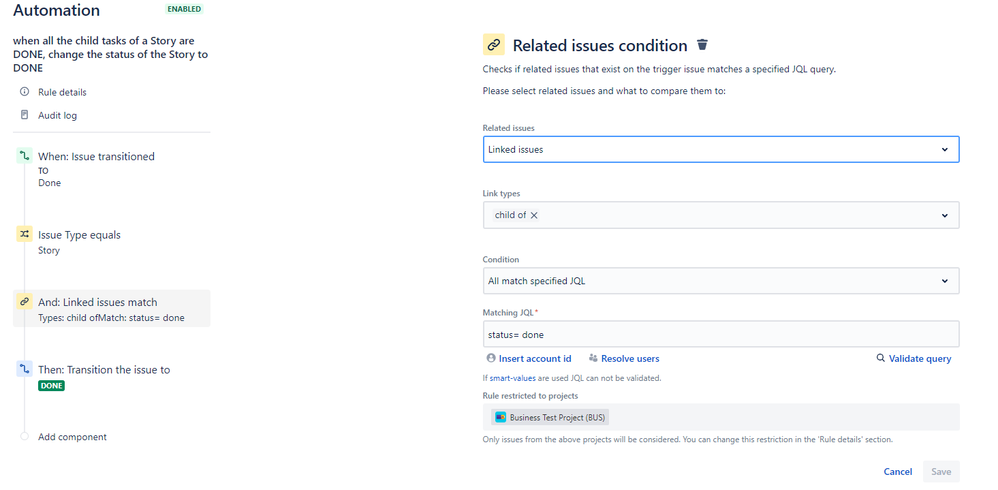Remove the 'child of' link type
This screenshot has height=490, width=998.
[x=534, y=215]
